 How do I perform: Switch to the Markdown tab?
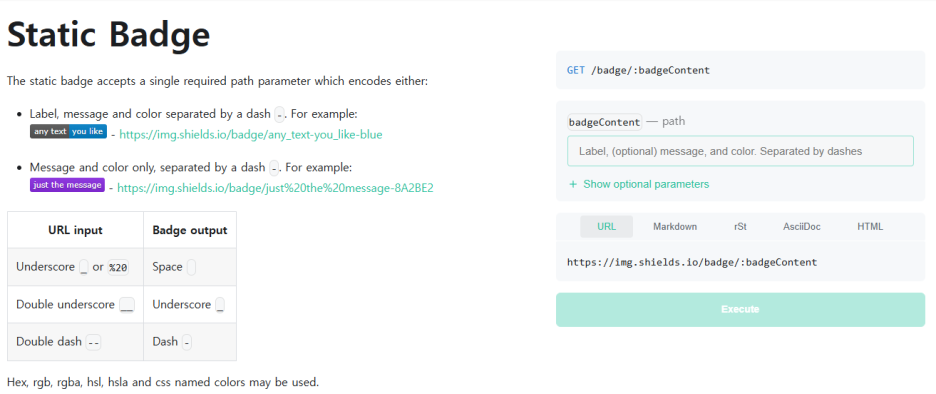click(x=675, y=227)
